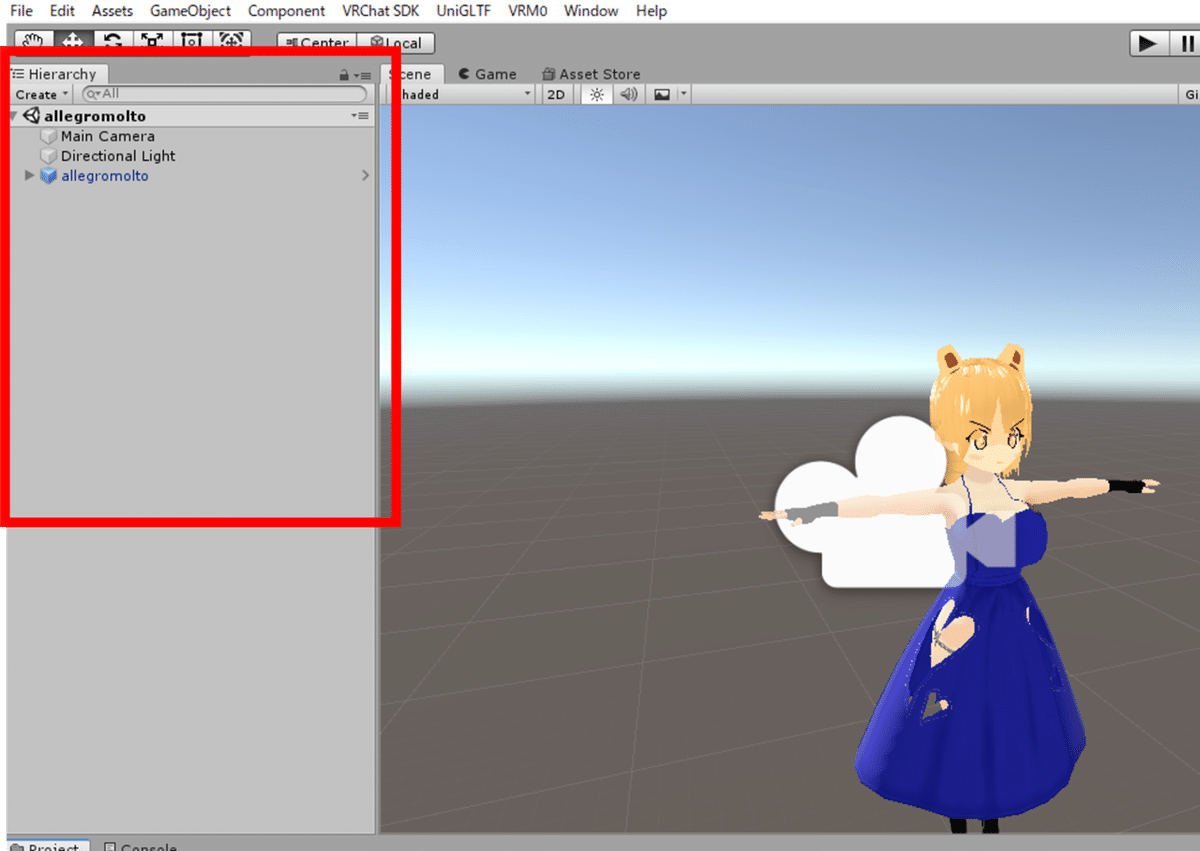This screenshot has width=1200, height=851.
Task: Open the Component menu
Action: click(286, 11)
